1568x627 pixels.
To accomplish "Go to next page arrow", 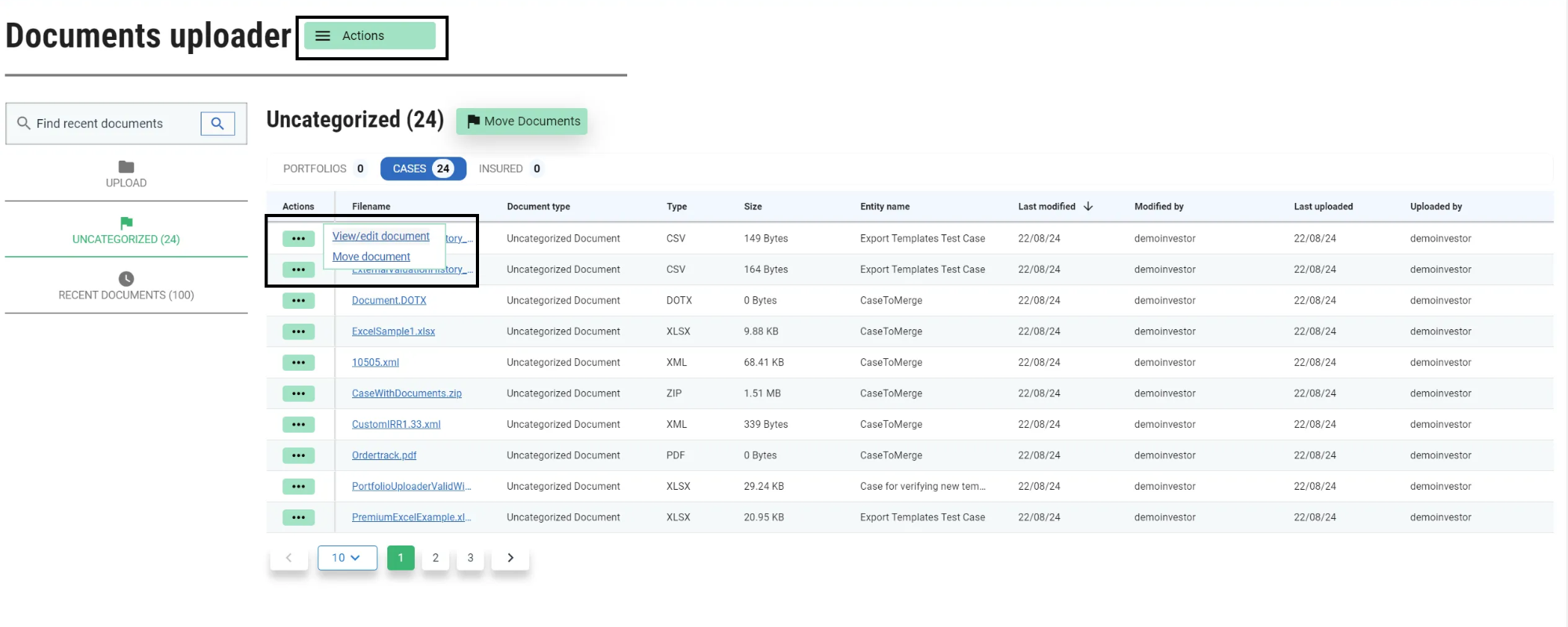I will (510, 558).
